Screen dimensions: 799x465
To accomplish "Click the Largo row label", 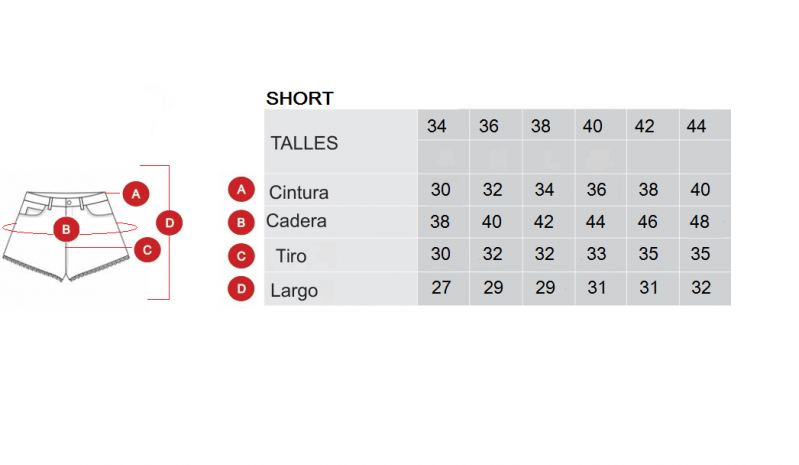I will click(x=294, y=291).
